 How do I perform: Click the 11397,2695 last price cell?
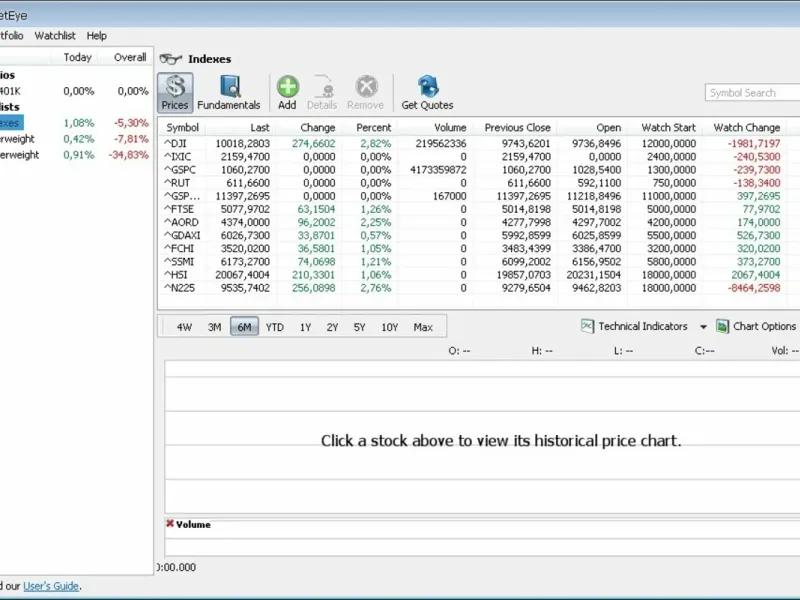tap(242, 196)
